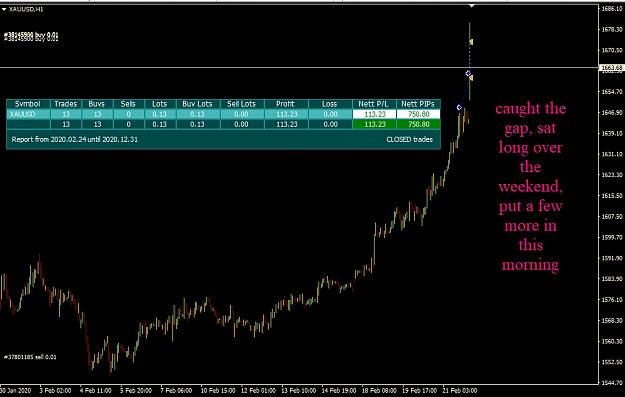Select the upper yellow trade arrow near 1670.50
Screen dimensions: 625x397
471,41
